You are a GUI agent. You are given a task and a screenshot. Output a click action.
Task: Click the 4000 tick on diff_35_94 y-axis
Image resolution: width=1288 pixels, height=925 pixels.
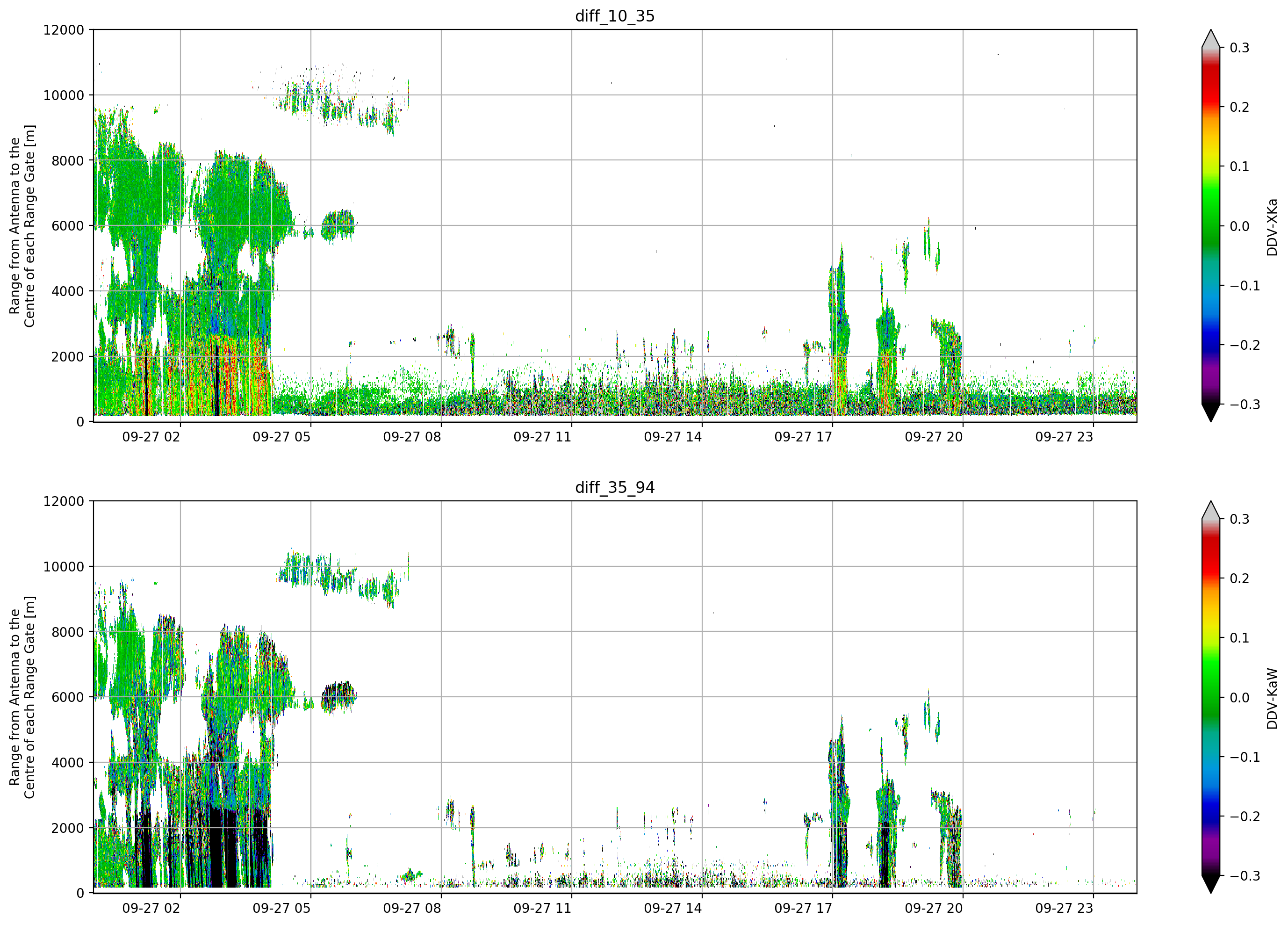[x=68, y=763]
